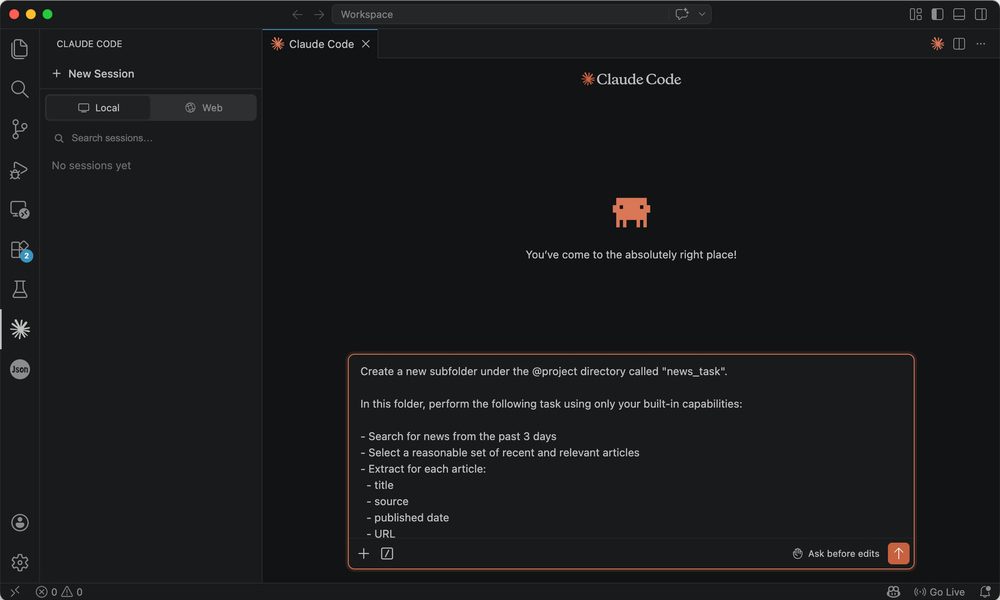1000x600 pixels.
Task: Open the slash commands menu
Action: 387,554
